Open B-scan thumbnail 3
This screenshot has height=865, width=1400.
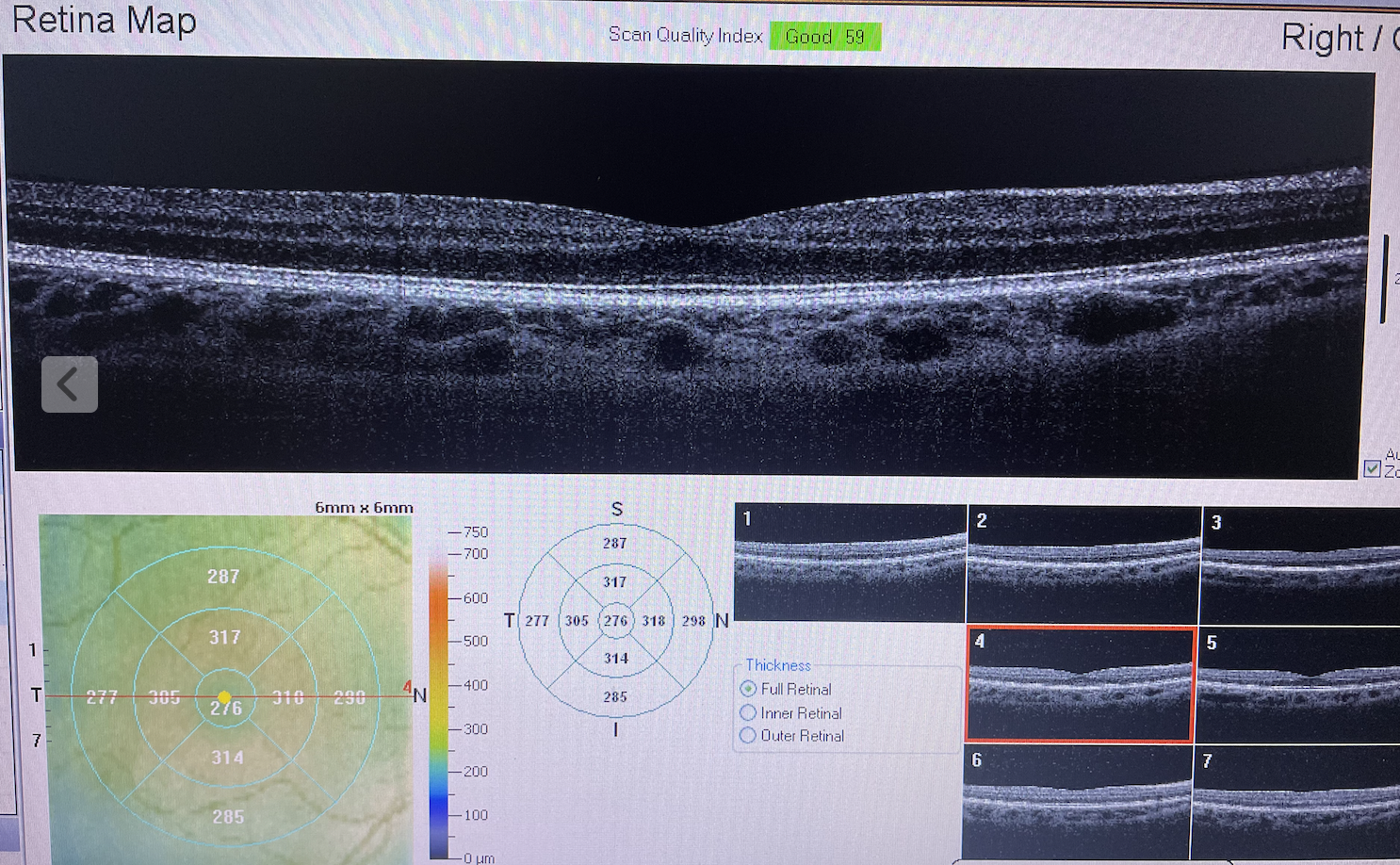tap(1301, 565)
